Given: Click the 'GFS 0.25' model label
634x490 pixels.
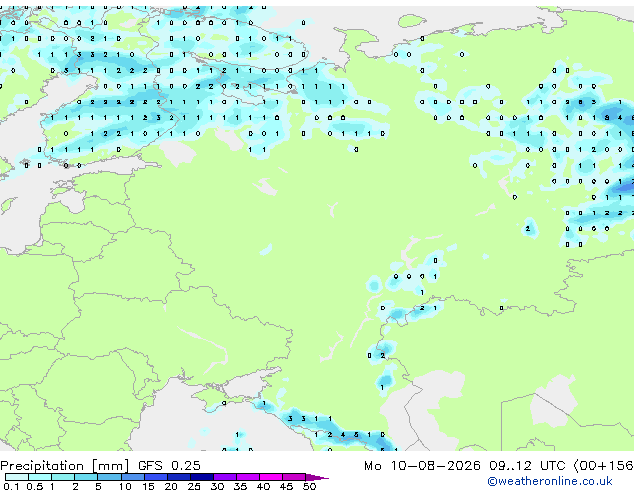Looking at the screenshot, I should point(169,466).
